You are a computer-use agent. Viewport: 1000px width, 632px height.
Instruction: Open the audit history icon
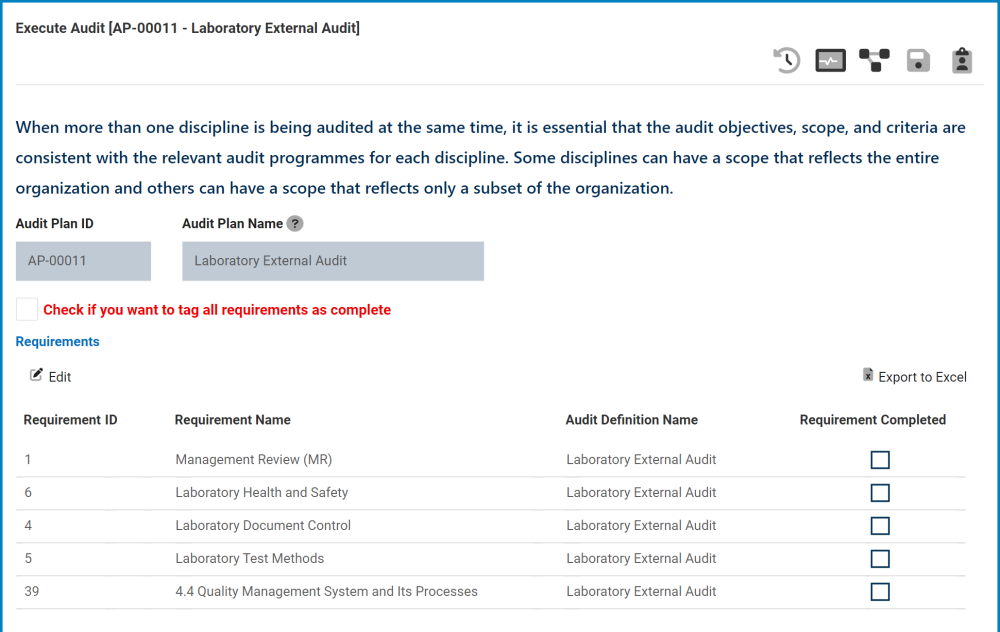[x=786, y=60]
